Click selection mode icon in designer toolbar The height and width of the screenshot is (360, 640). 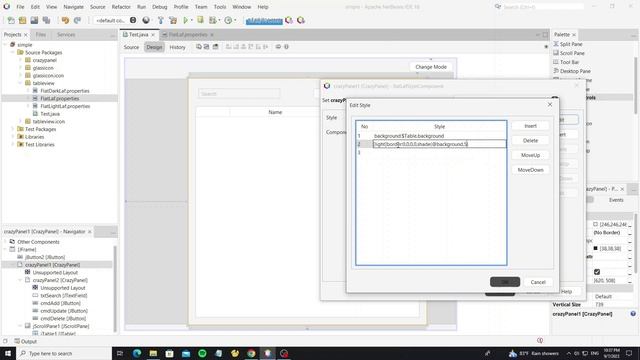(199, 47)
